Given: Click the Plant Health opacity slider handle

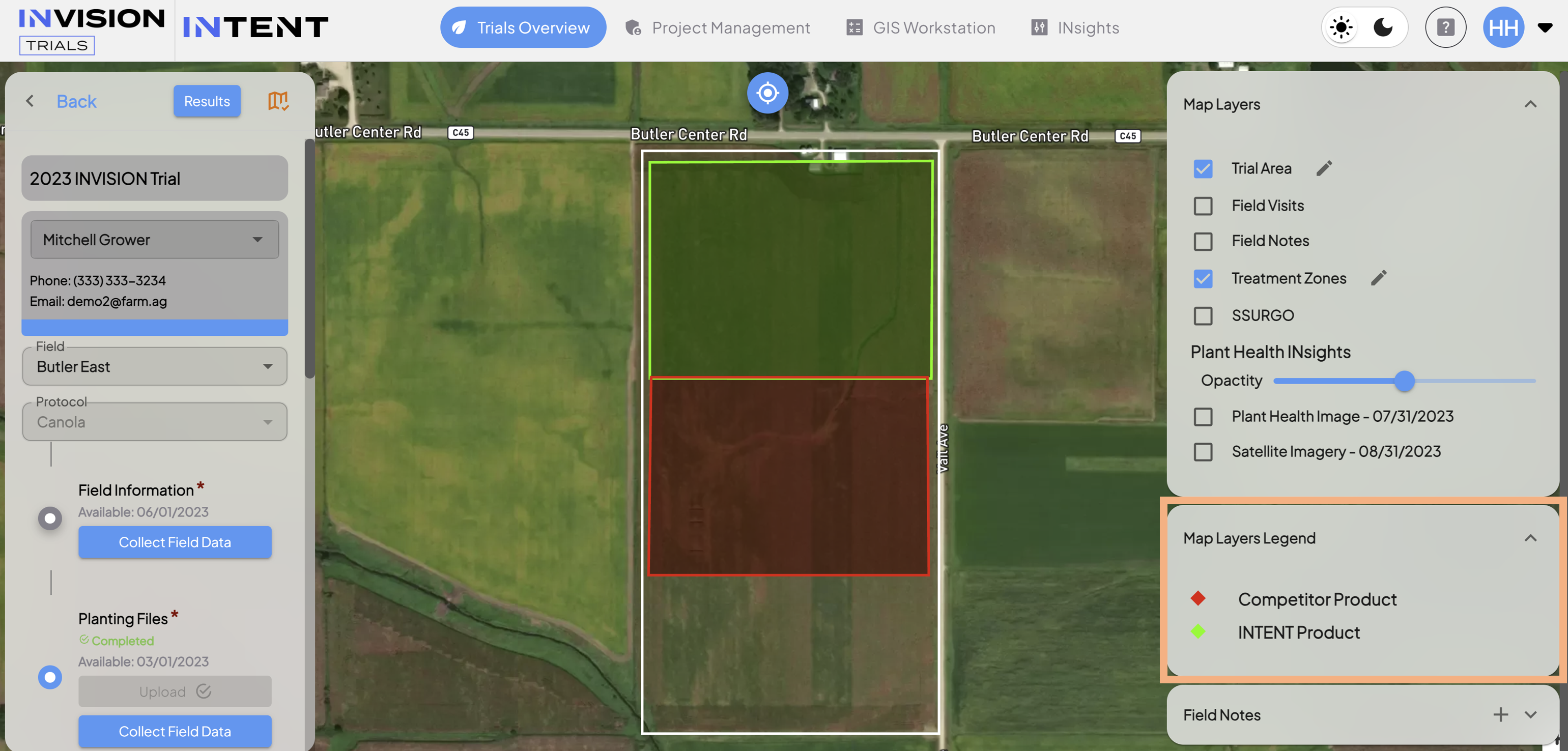Looking at the screenshot, I should point(1404,381).
